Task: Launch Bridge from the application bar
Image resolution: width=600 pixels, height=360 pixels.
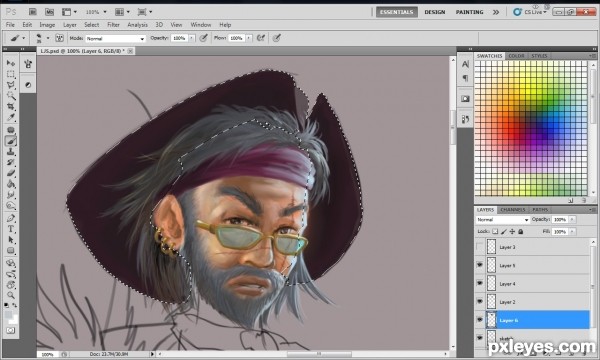Action: (x=33, y=12)
